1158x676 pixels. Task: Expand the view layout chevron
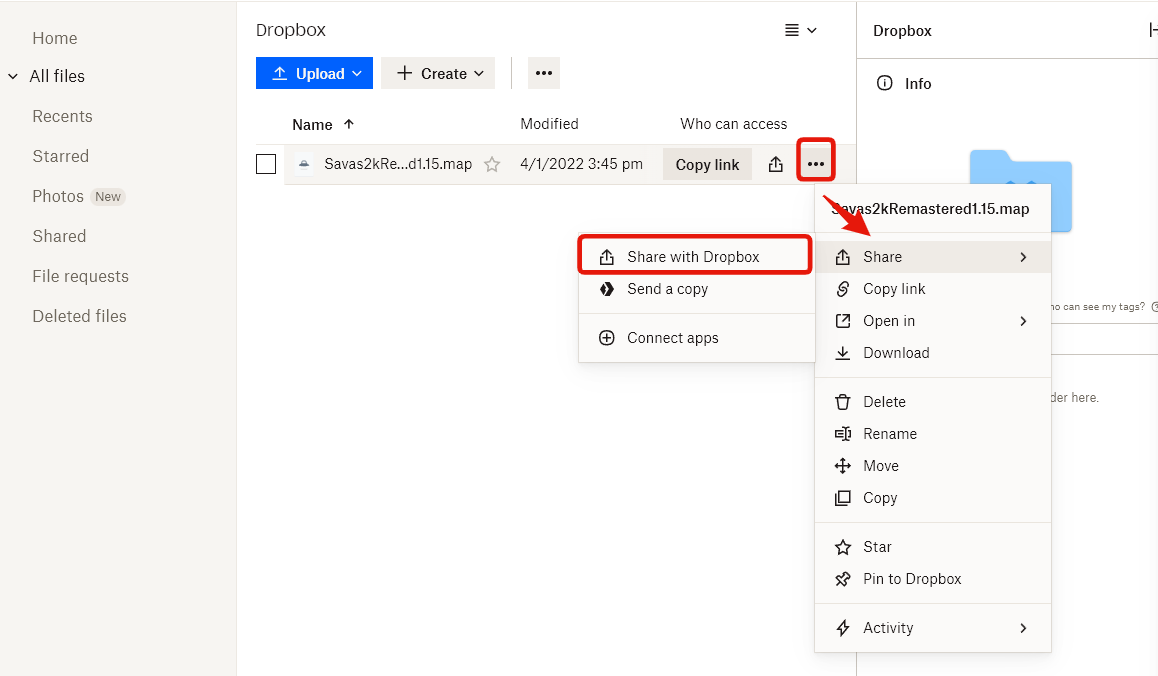pyautogui.click(x=812, y=30)
